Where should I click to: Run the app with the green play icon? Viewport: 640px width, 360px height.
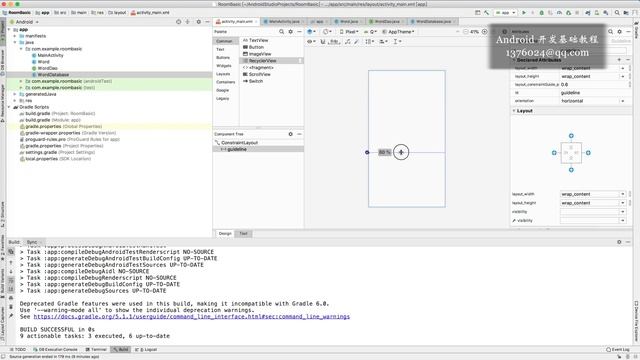tap(524, 13)
